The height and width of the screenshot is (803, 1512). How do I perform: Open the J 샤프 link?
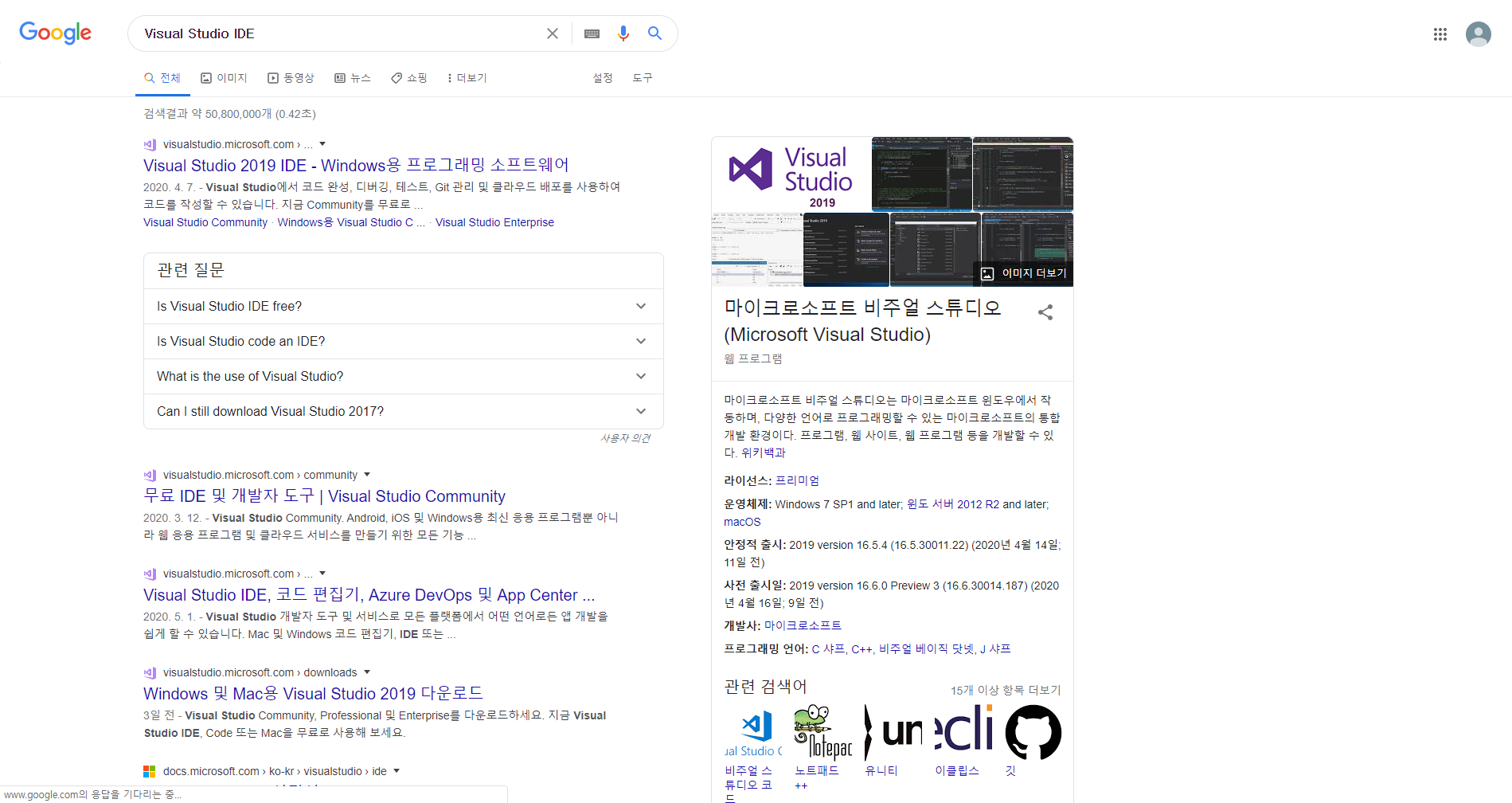click(995, 649)
